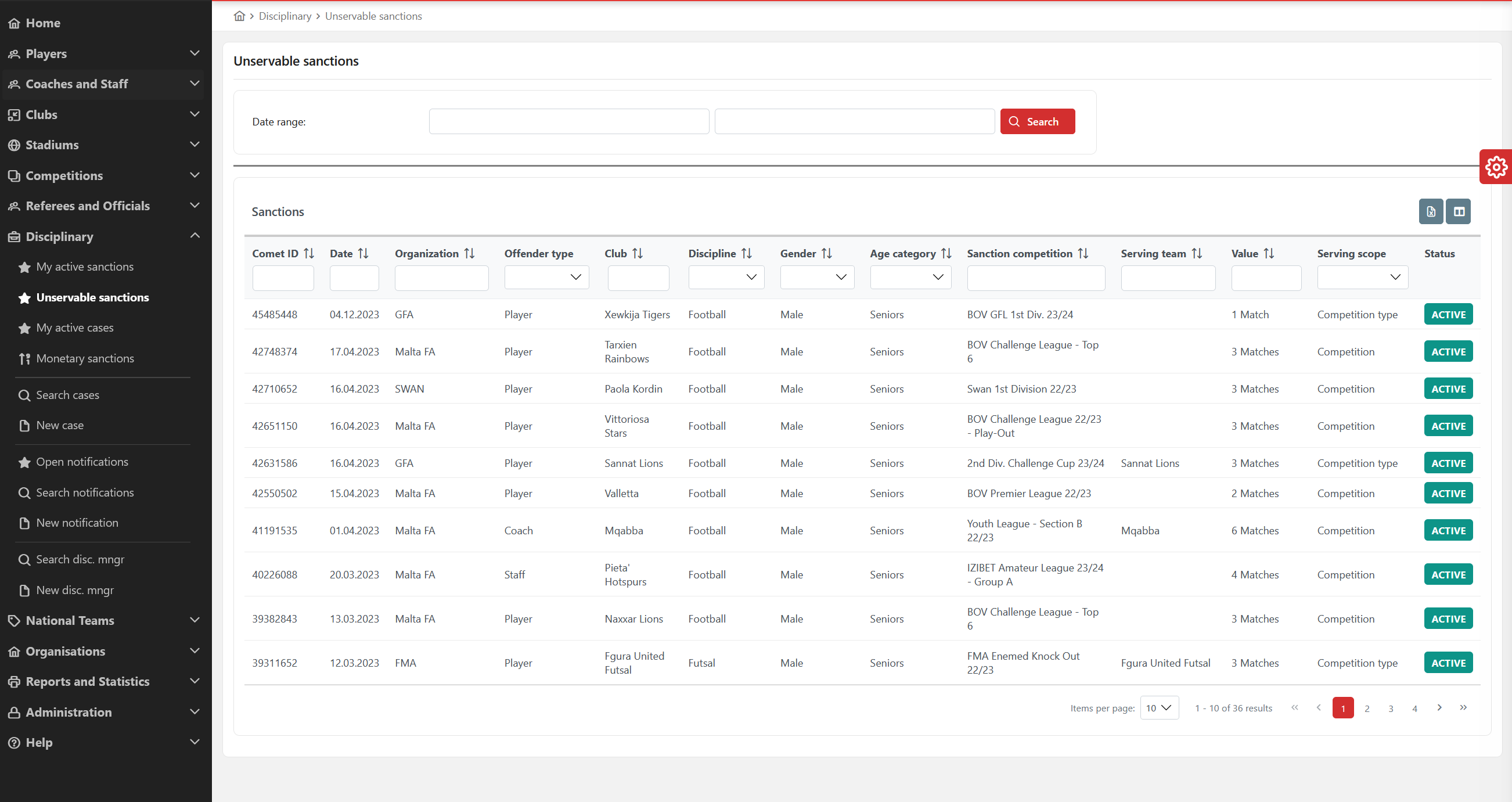Sort the Value column
The height and width of the screenshot is (802, 1512).
pos(1268,253)
